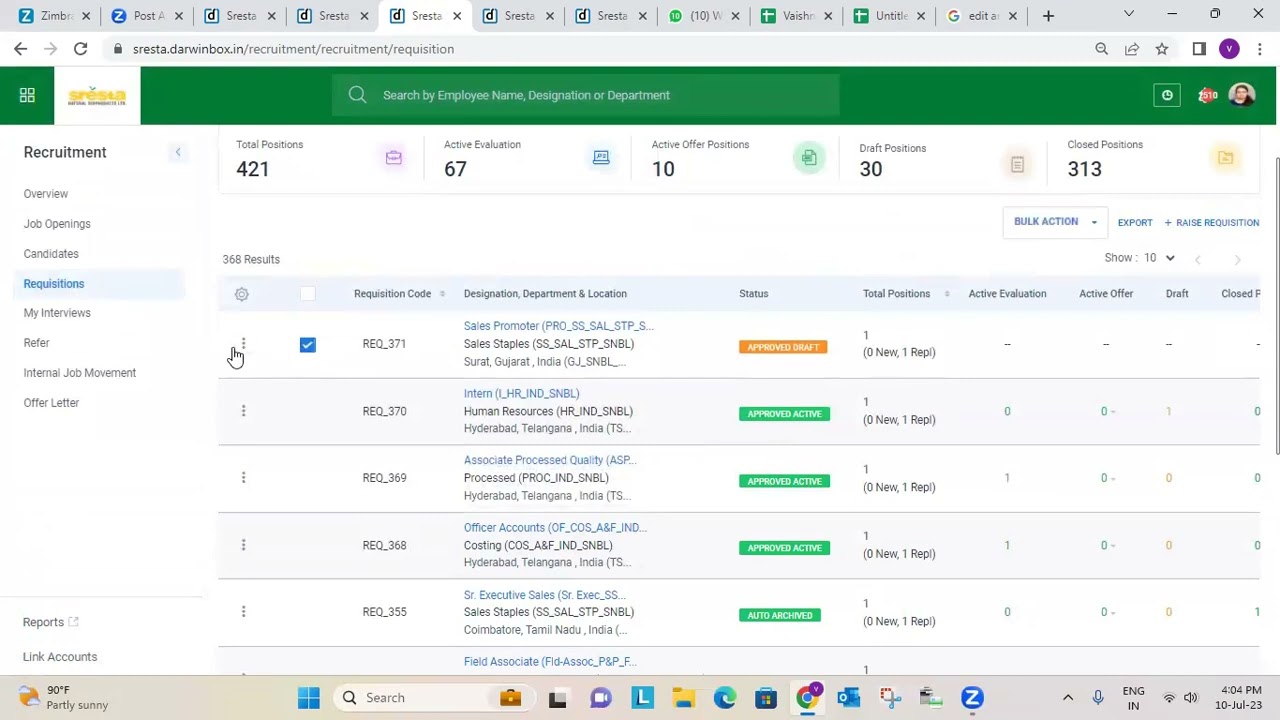Collapse the Recruitment sidebar
1280x720 pixels.
178,152
